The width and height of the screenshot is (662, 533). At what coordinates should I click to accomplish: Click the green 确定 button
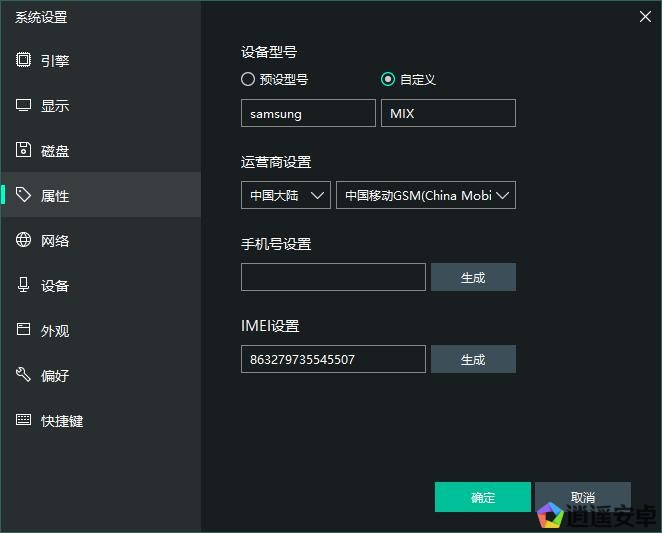[x=482, y=497]
